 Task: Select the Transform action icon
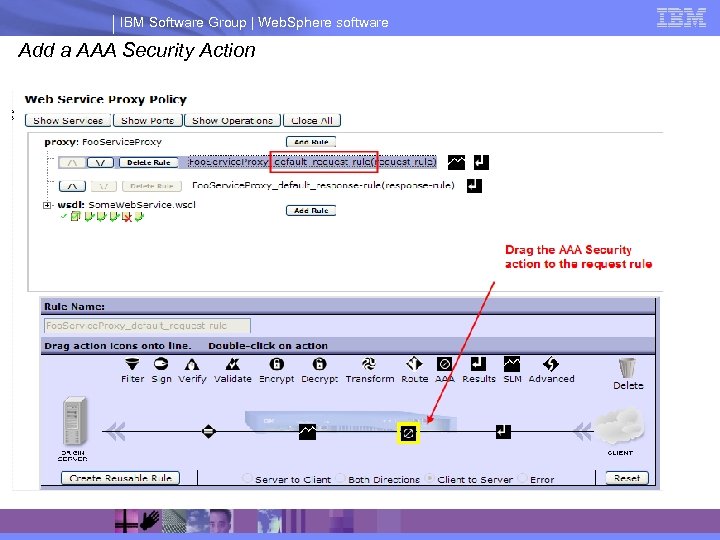(369, 364)
